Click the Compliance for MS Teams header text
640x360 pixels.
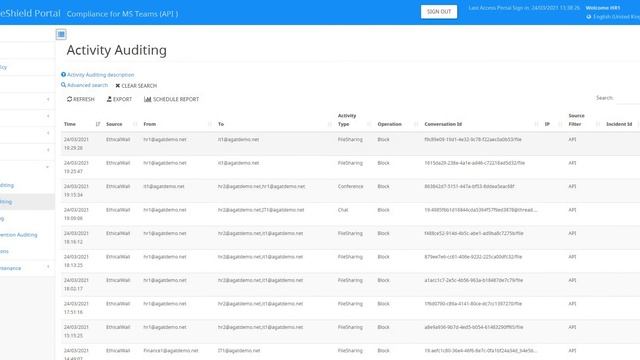pyautogui.click(x=122, y=14)
